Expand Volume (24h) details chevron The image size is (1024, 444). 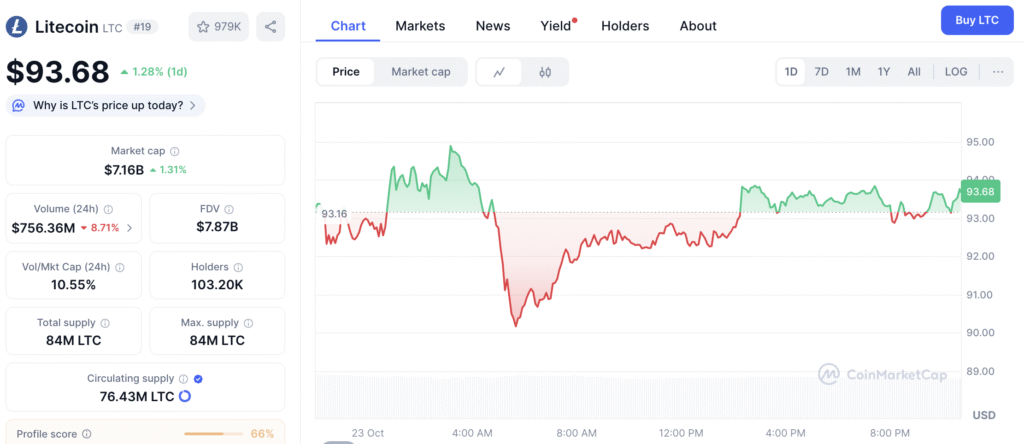click(129, 228)
